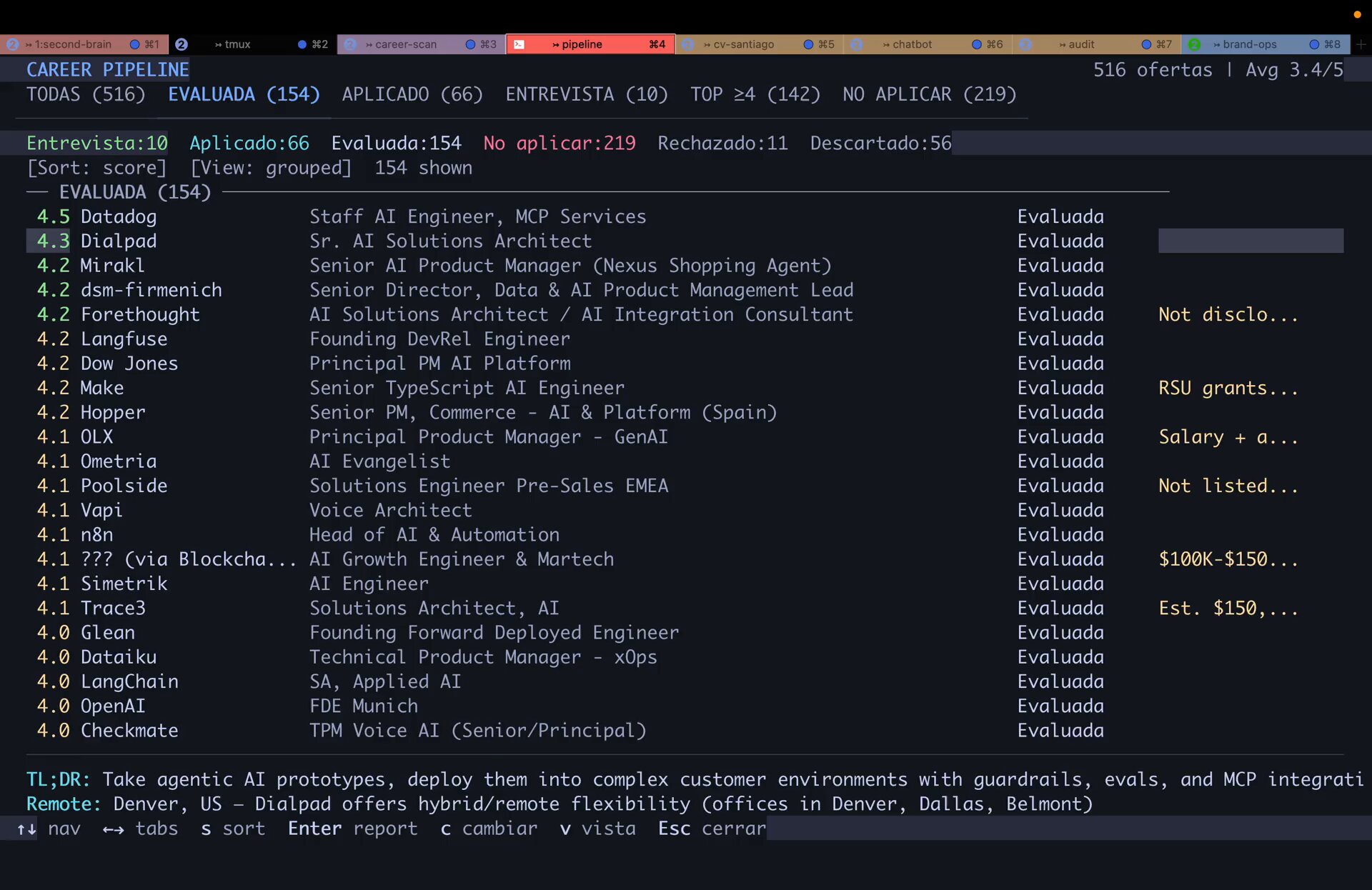Toggle the View: grouped option
Viewport: 1372px width, 890px height.
click(x=271, y=168)
